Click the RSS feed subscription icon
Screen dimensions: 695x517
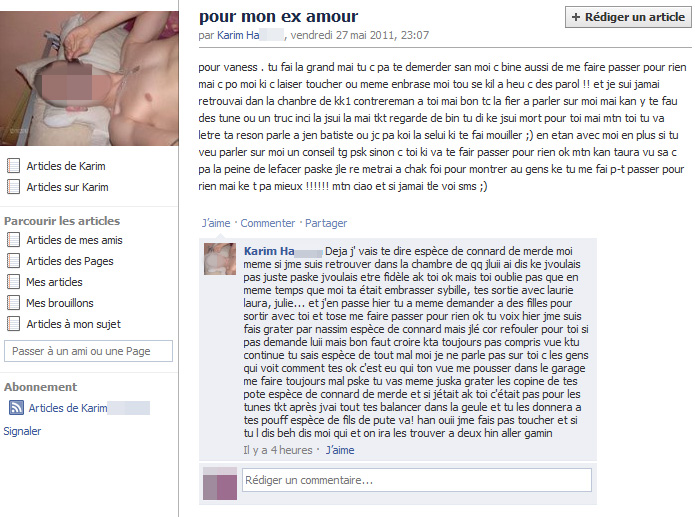(16, 407)
